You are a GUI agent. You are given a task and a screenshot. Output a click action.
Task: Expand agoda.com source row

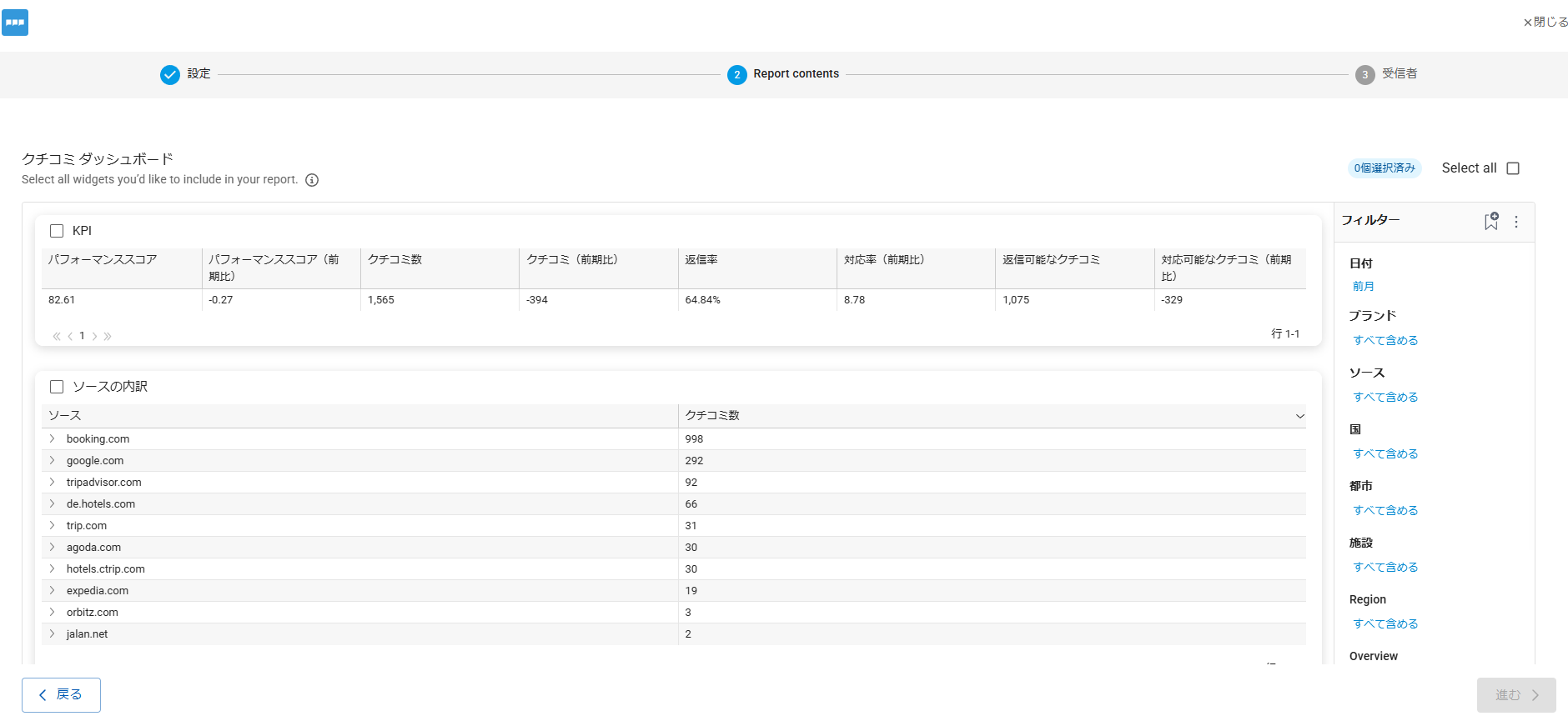click(x=52, y=547)
